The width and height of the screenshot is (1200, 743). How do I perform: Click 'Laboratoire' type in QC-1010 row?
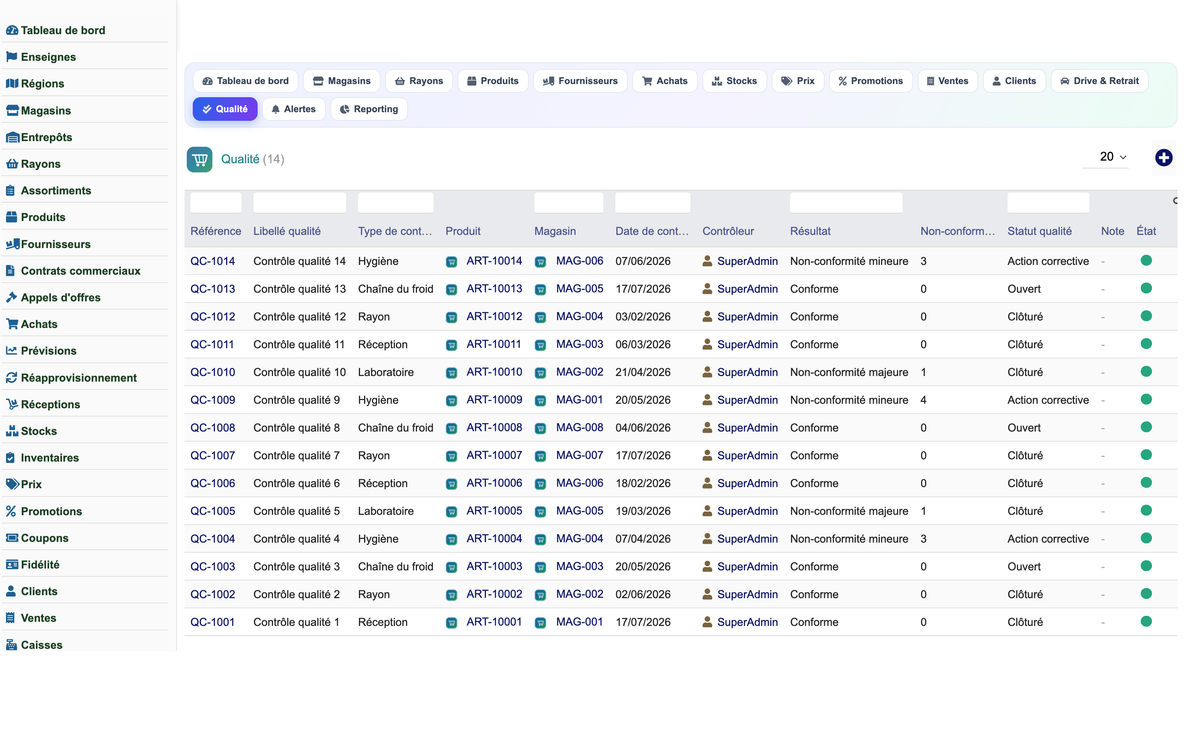coord(386,372)
